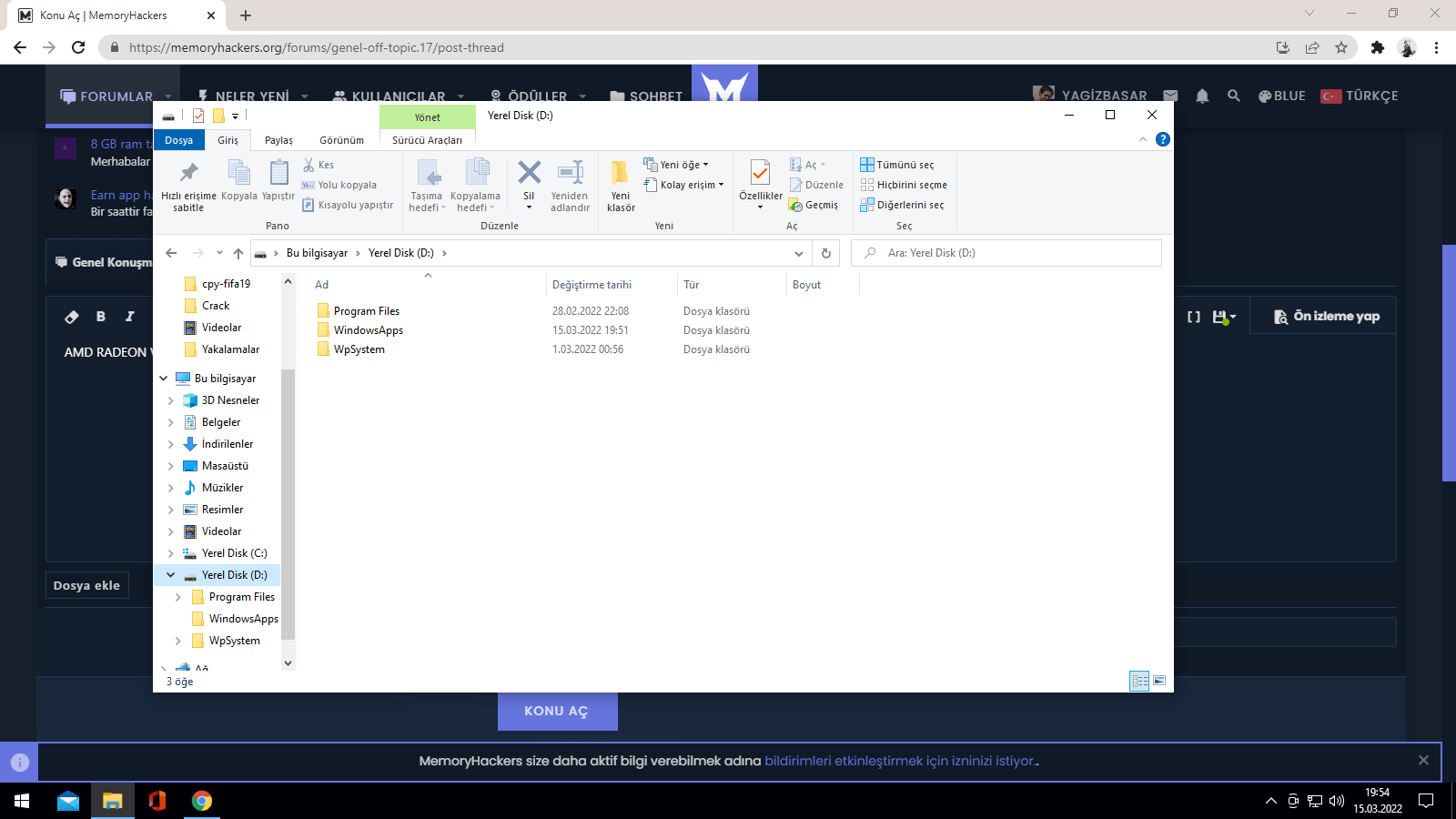Collapse Yerel Disk (D:) tree node
Image resolution: width=1456 pixels, height=819 pixels.
pyautogui.click(x=170, y=575)
